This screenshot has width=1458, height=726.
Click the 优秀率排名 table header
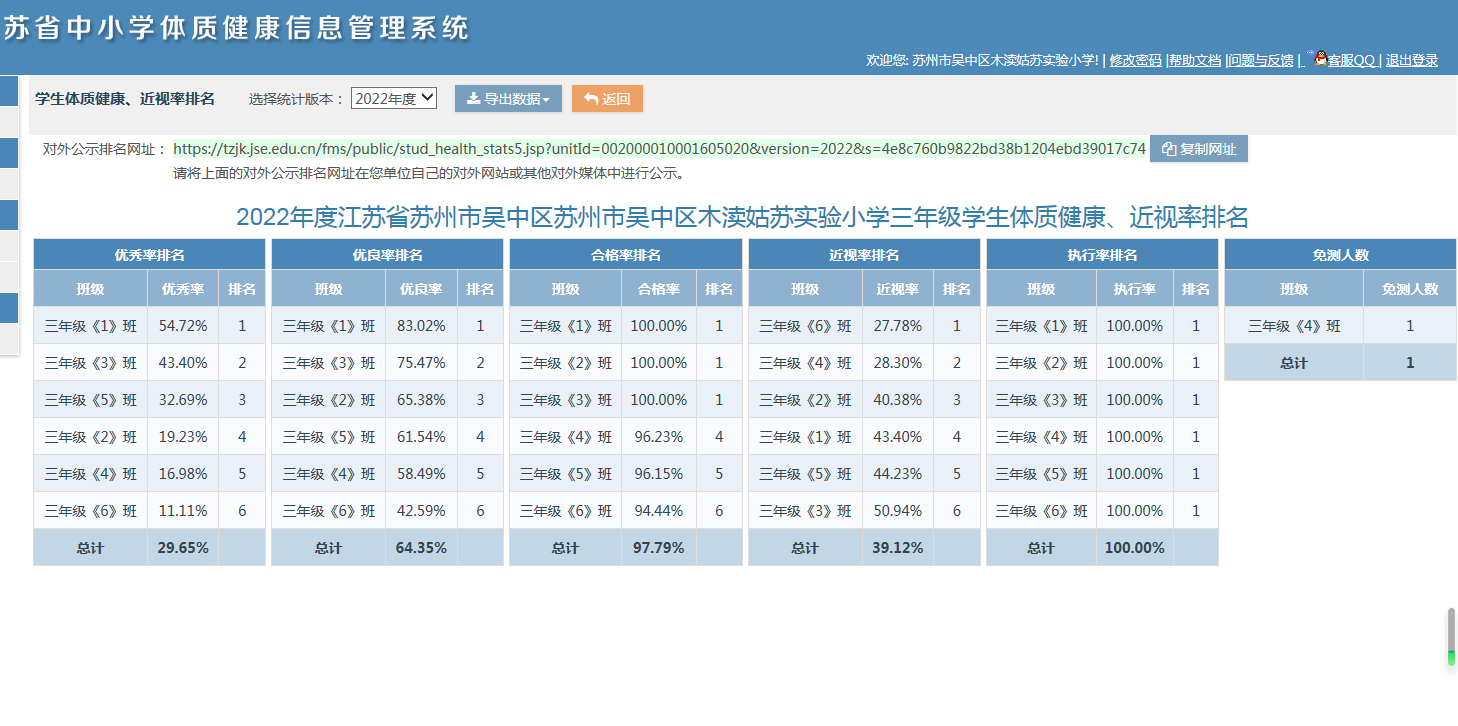pyautogui.click(x=150, y=255)
